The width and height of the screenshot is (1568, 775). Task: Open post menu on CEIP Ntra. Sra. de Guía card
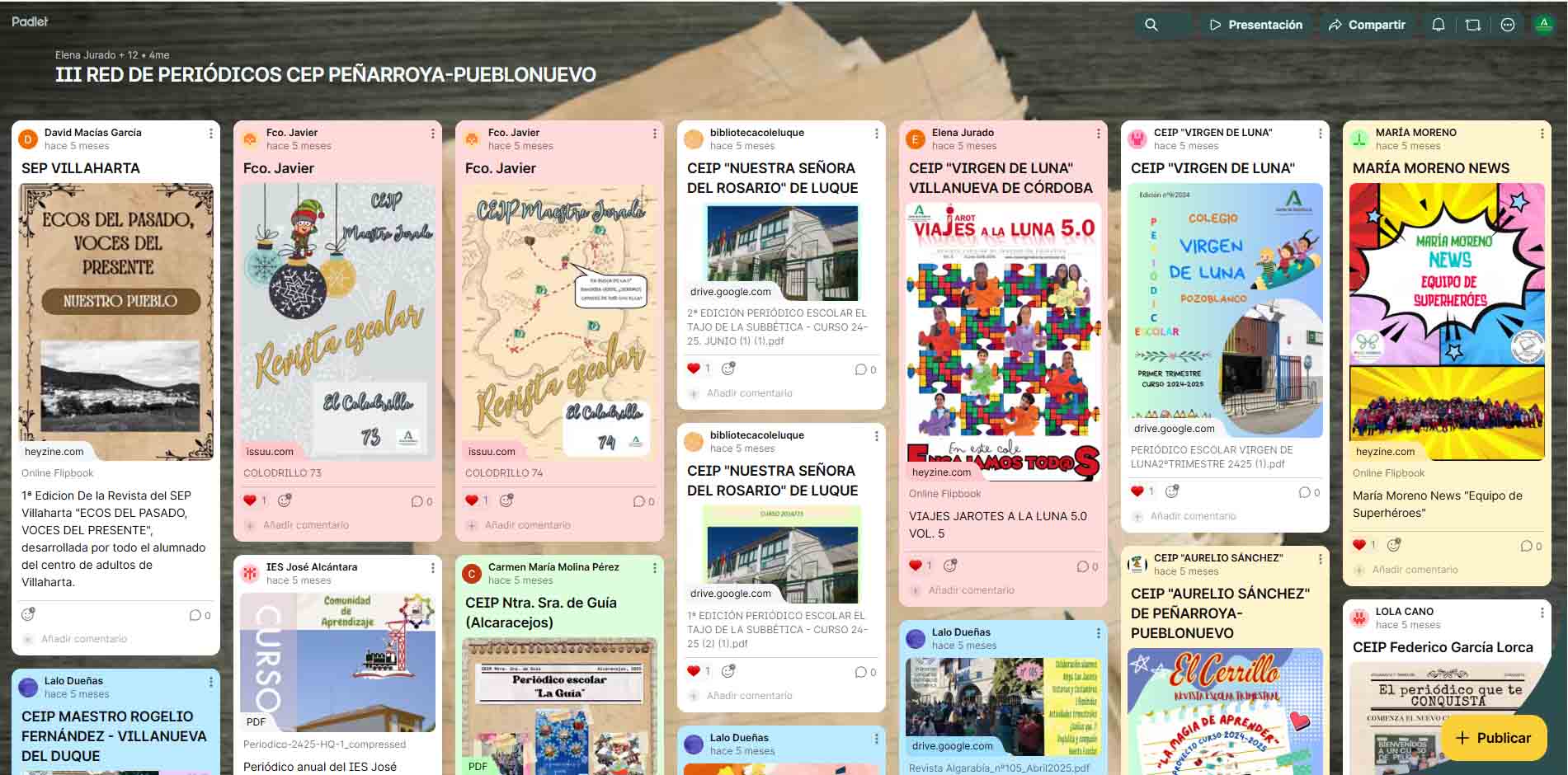655,567
